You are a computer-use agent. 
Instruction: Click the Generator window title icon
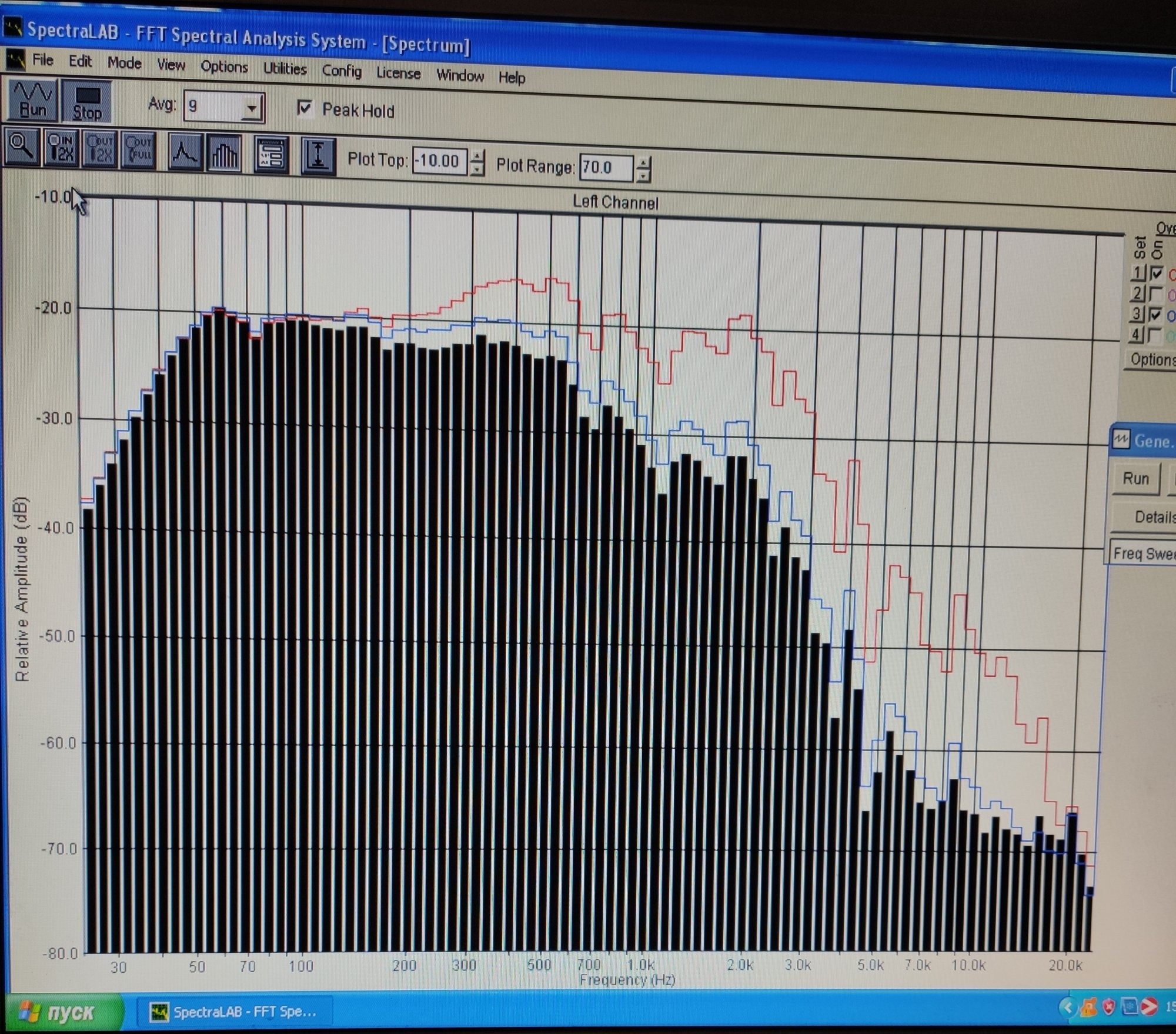click(1121, 439)
